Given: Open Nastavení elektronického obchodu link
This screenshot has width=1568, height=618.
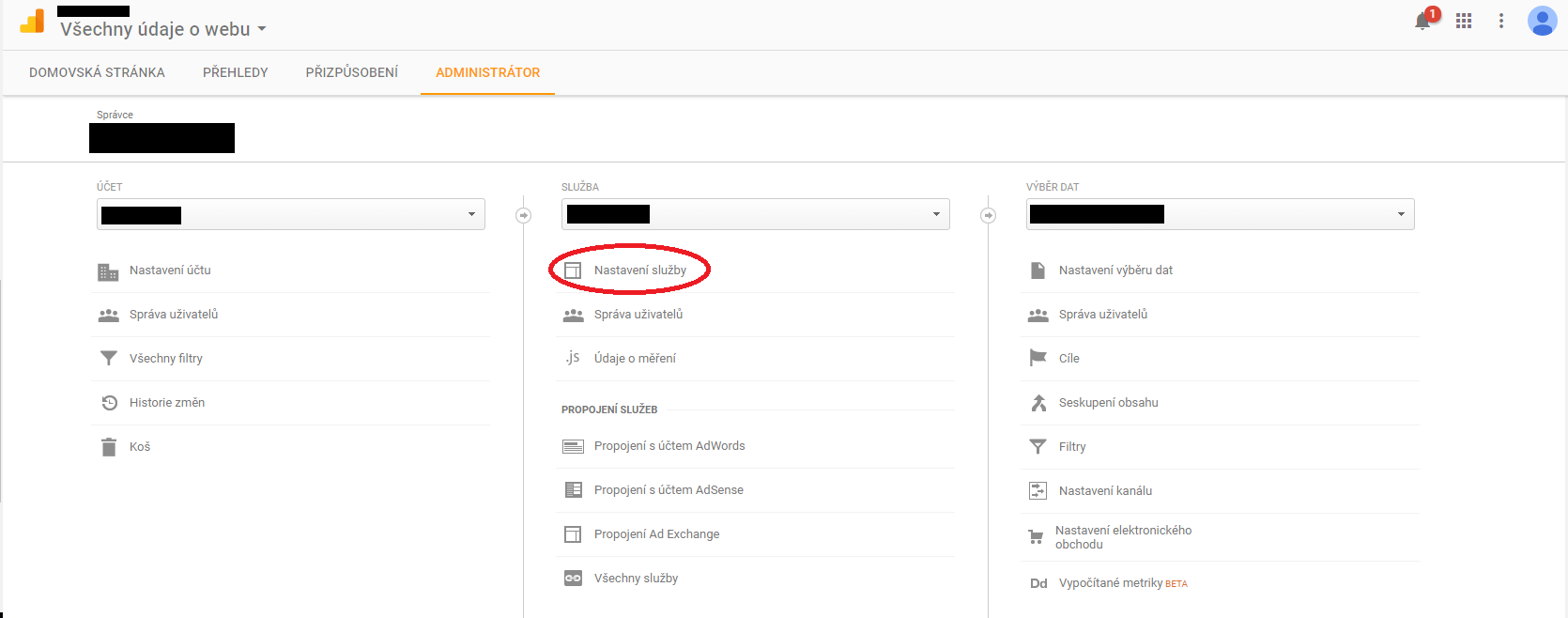Looking at the screenshot, I should click(1123, 537).
